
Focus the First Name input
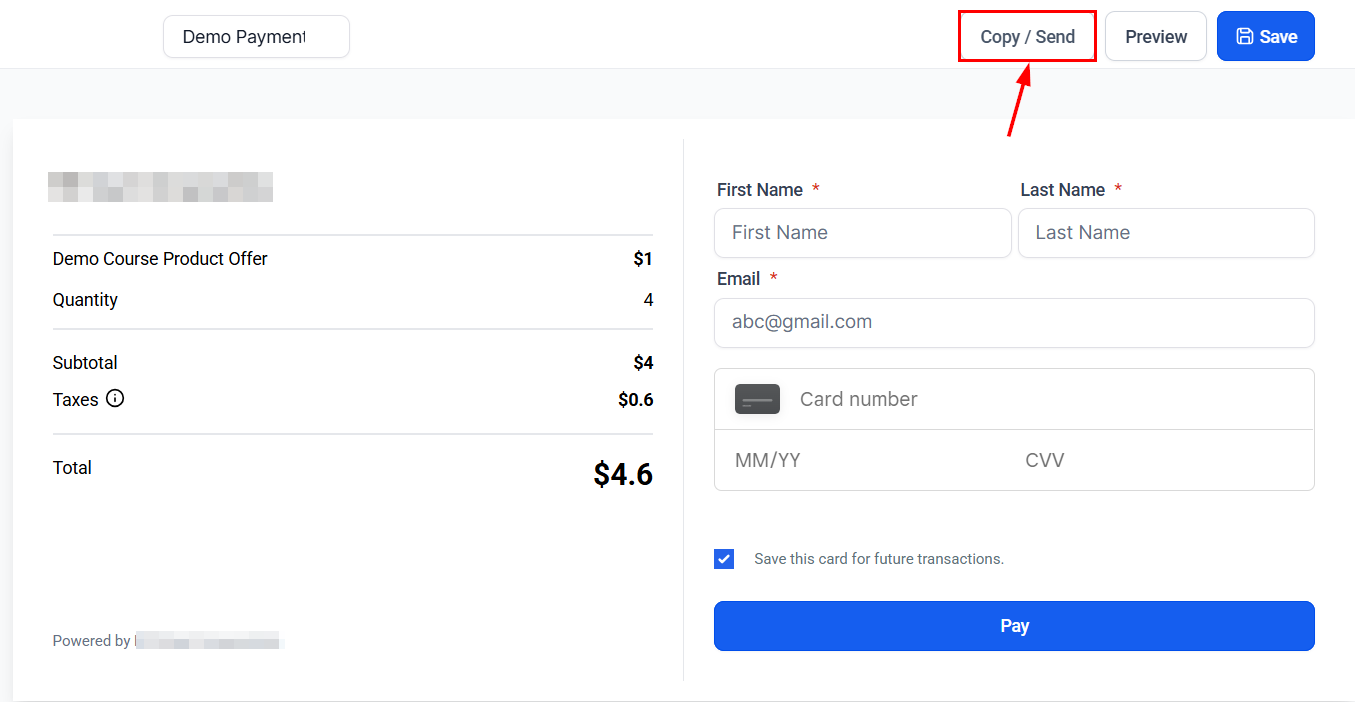862,233
